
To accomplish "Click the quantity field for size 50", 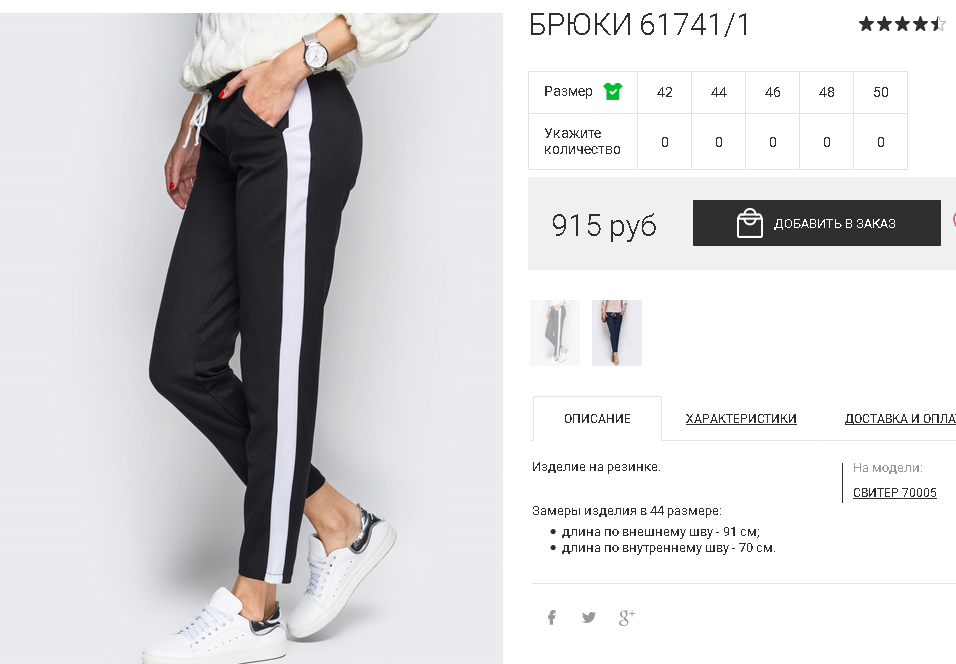I will tap(880, 141).
